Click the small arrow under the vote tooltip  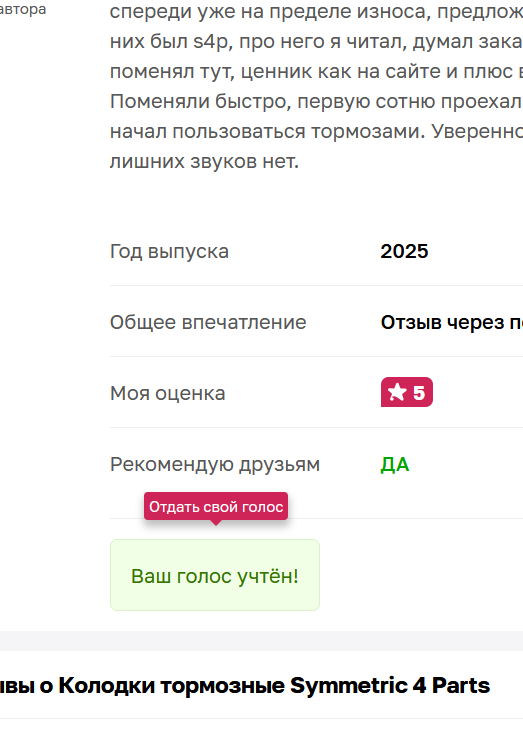pos(216,523)
